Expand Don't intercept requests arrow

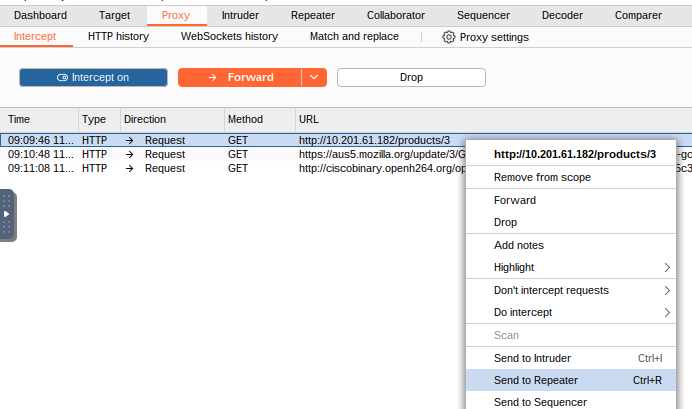coord(667,291)
